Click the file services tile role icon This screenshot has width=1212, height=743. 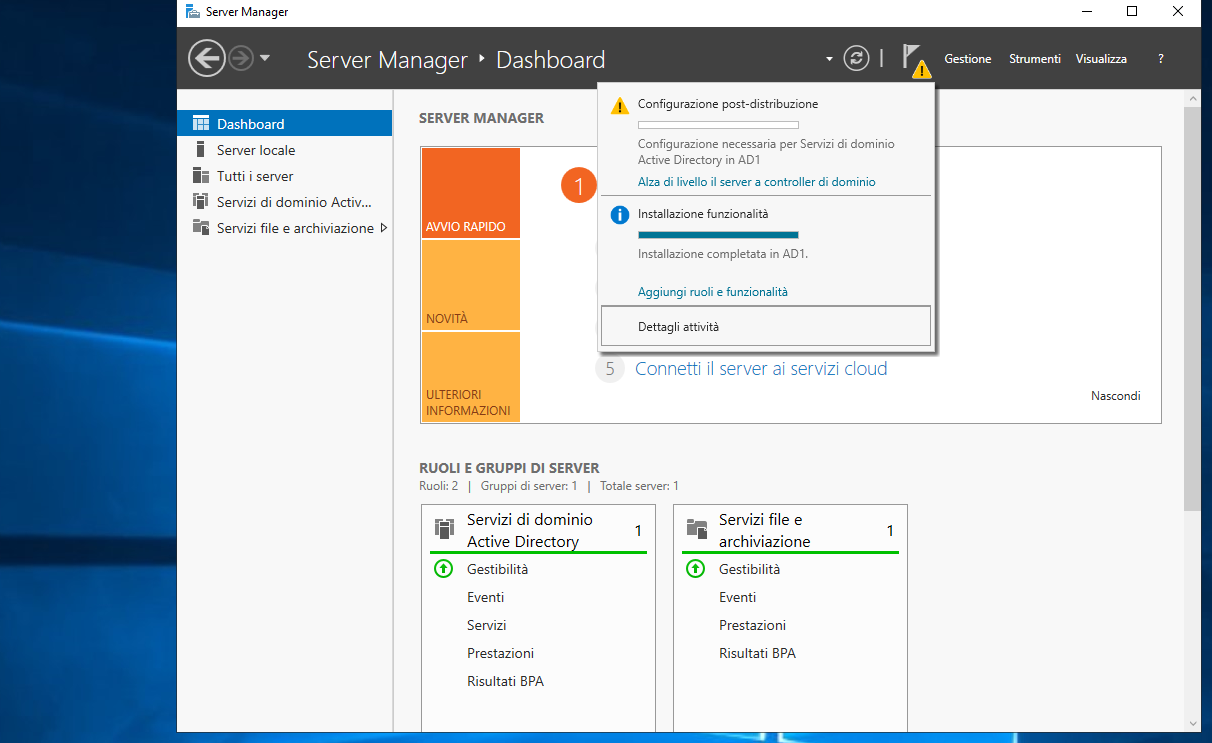(x=696, y=529)
